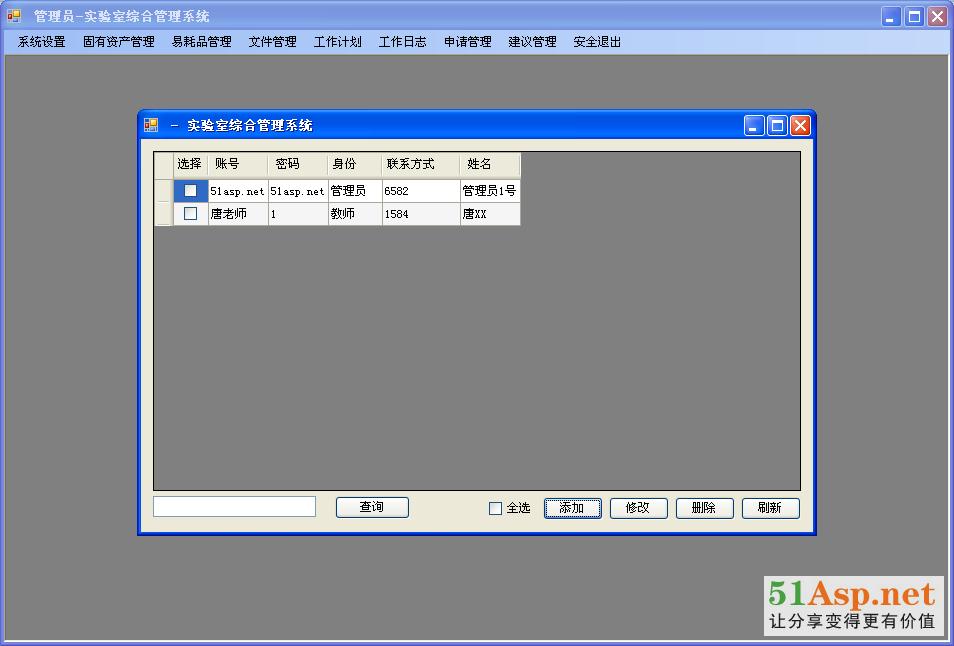Click the 添加 button
Screen dimensions: 954x646
pos(573,508)
